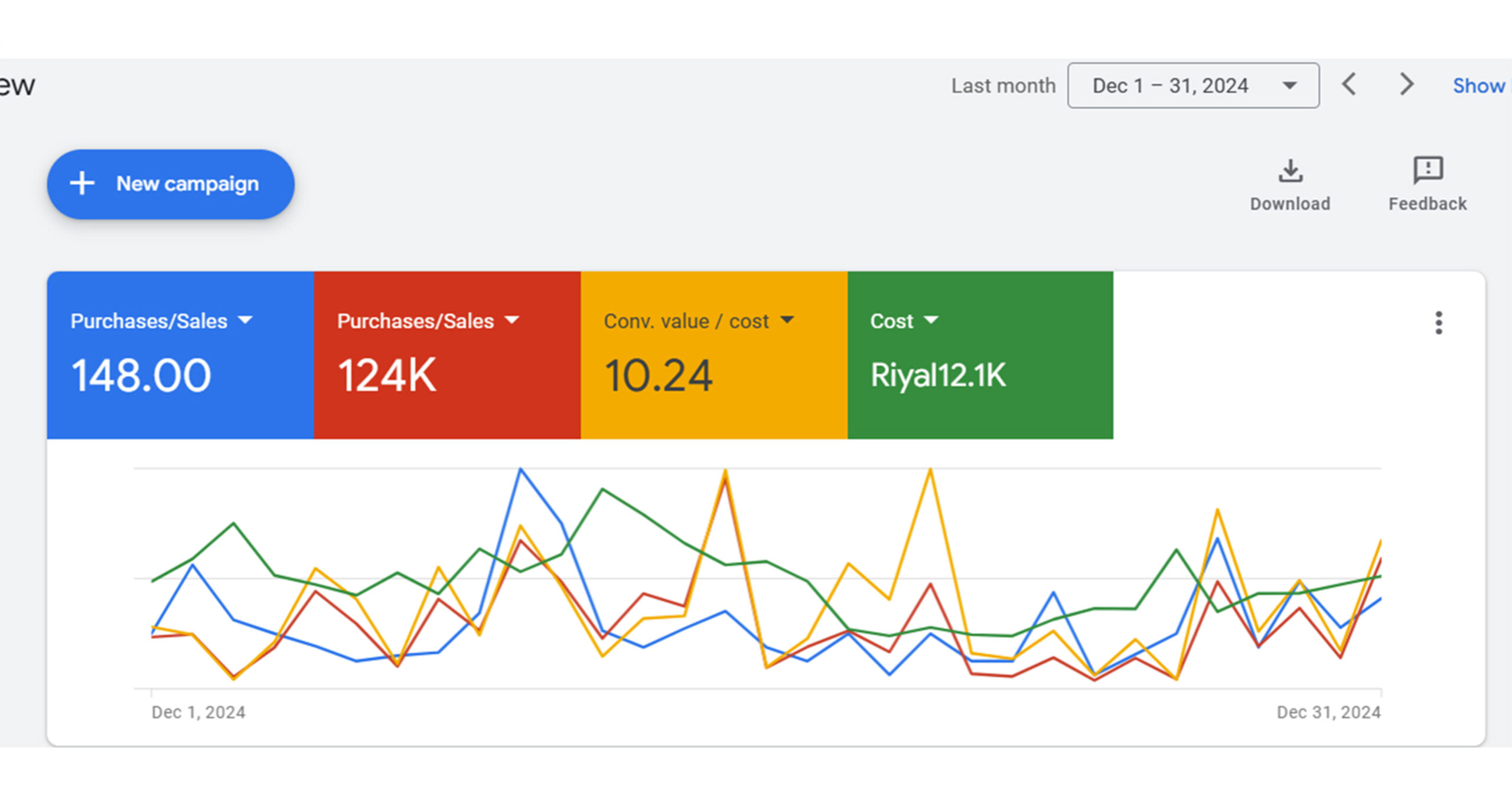This screenshot has height=806, width=1512.
Task: Click plus icon in New campaign button
Action: 82,184
